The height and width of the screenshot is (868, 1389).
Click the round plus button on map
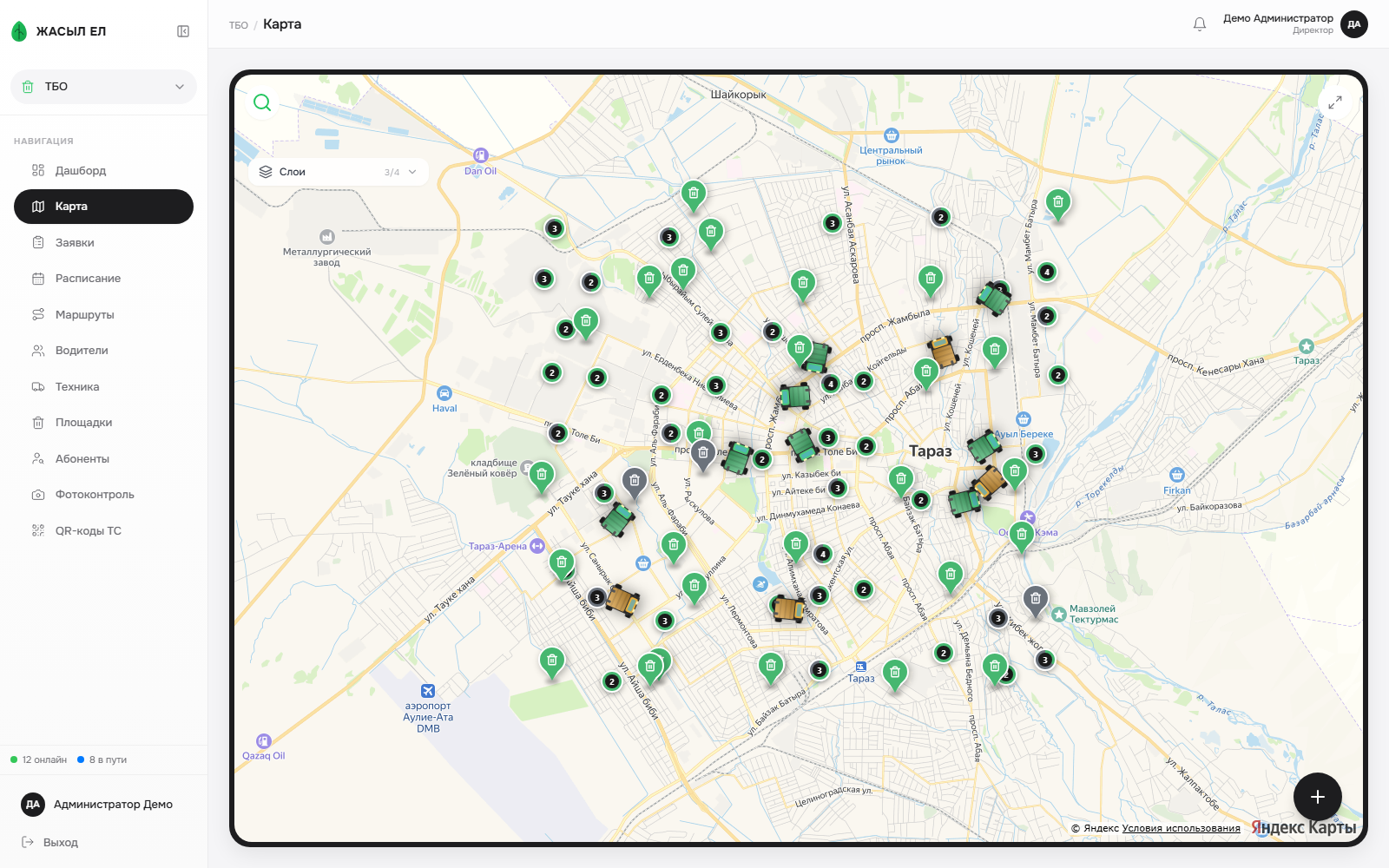click(1318, 797)
